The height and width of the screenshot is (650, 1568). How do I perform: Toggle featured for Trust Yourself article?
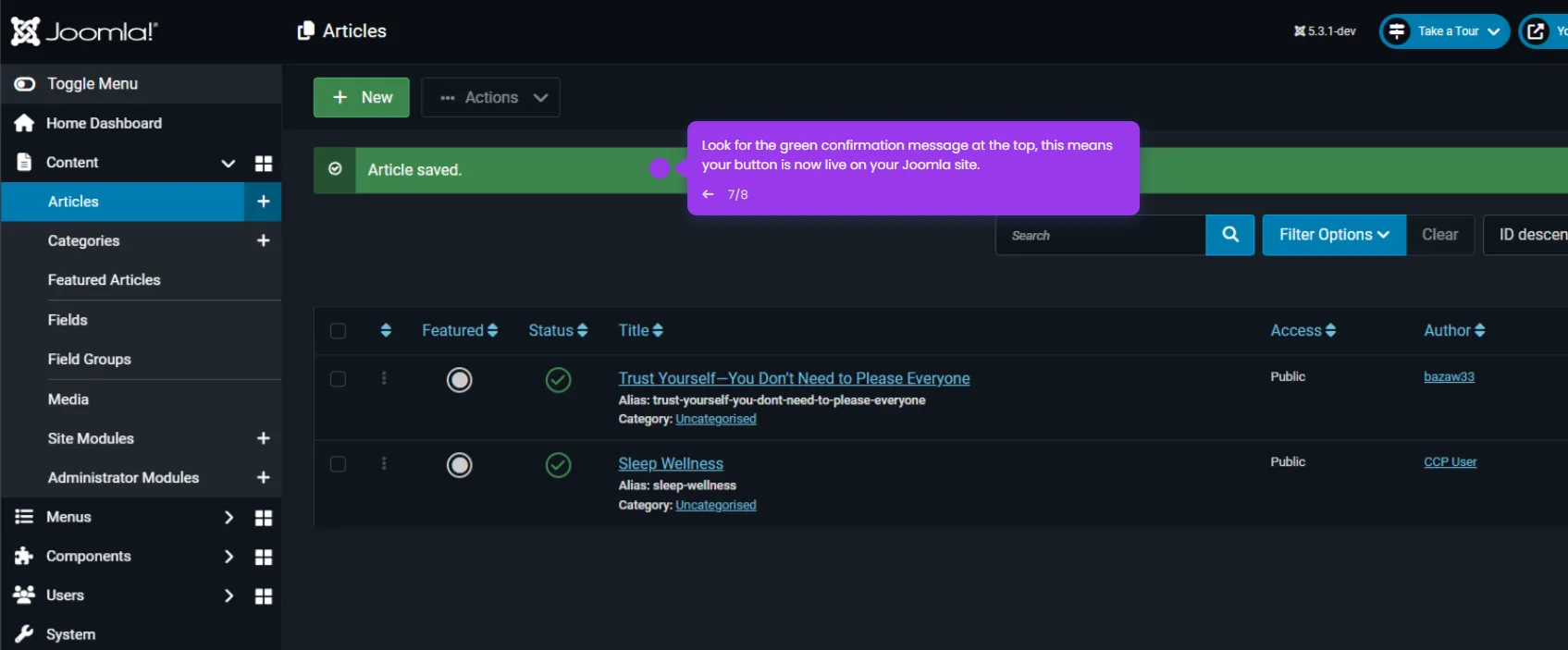pyautogui.click(x=460, y=380)
